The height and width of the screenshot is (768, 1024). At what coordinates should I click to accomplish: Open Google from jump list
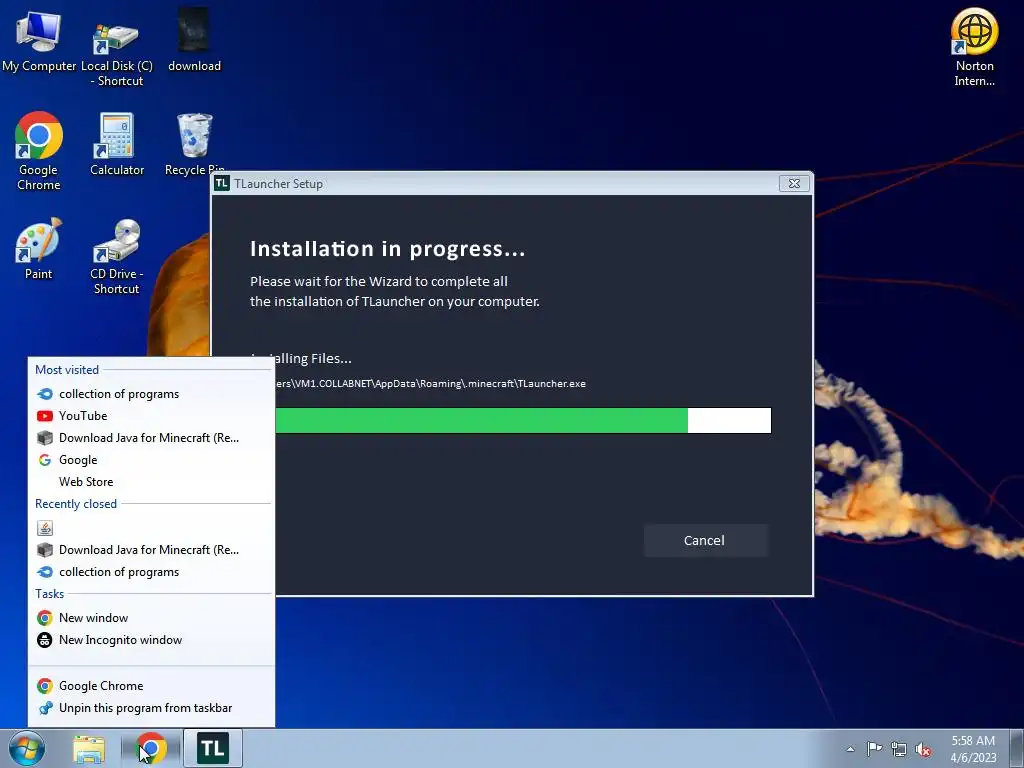(152, 460)
